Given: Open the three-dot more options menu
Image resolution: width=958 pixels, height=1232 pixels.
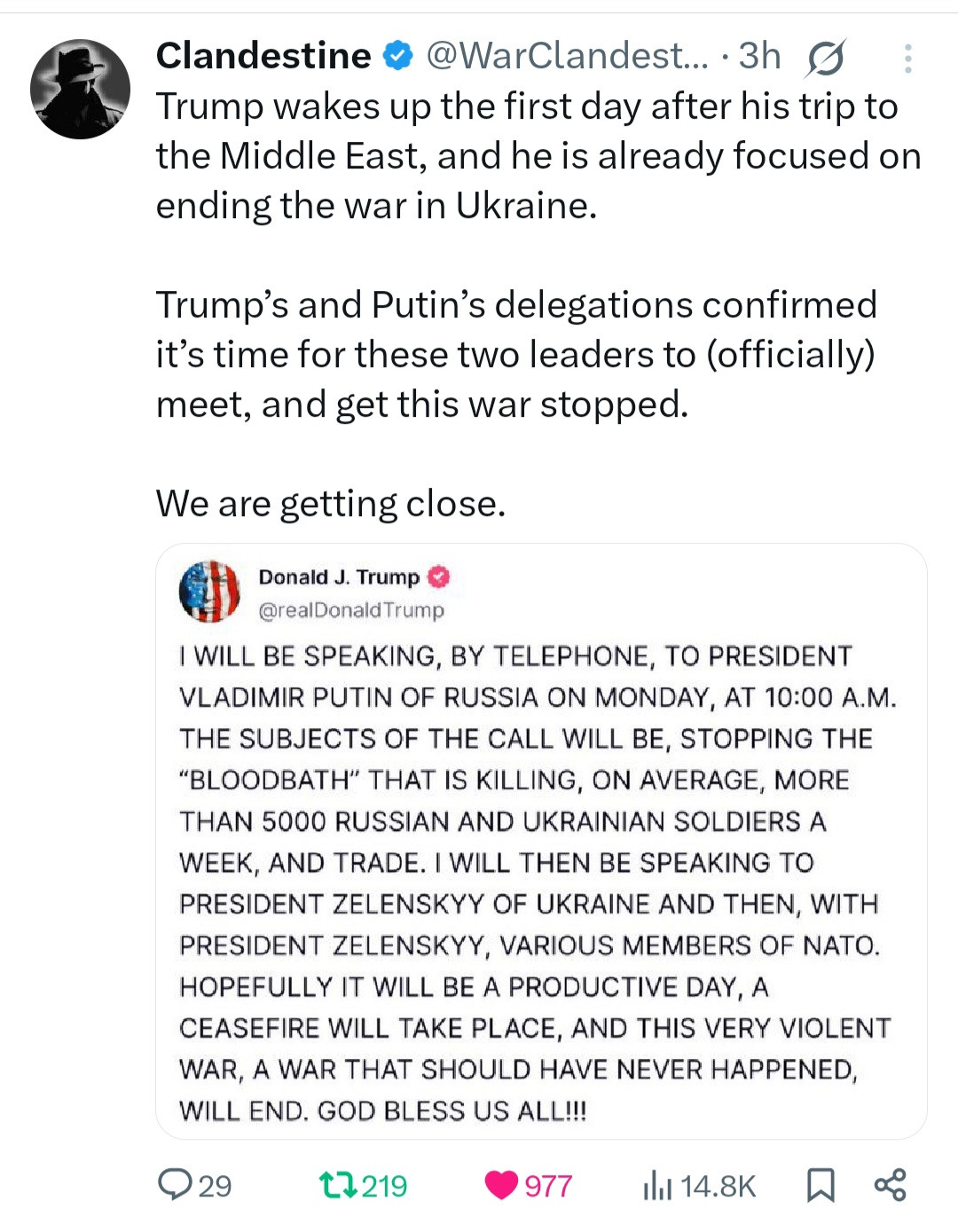Looking at the screenshot, I should (x=907, y=59).
